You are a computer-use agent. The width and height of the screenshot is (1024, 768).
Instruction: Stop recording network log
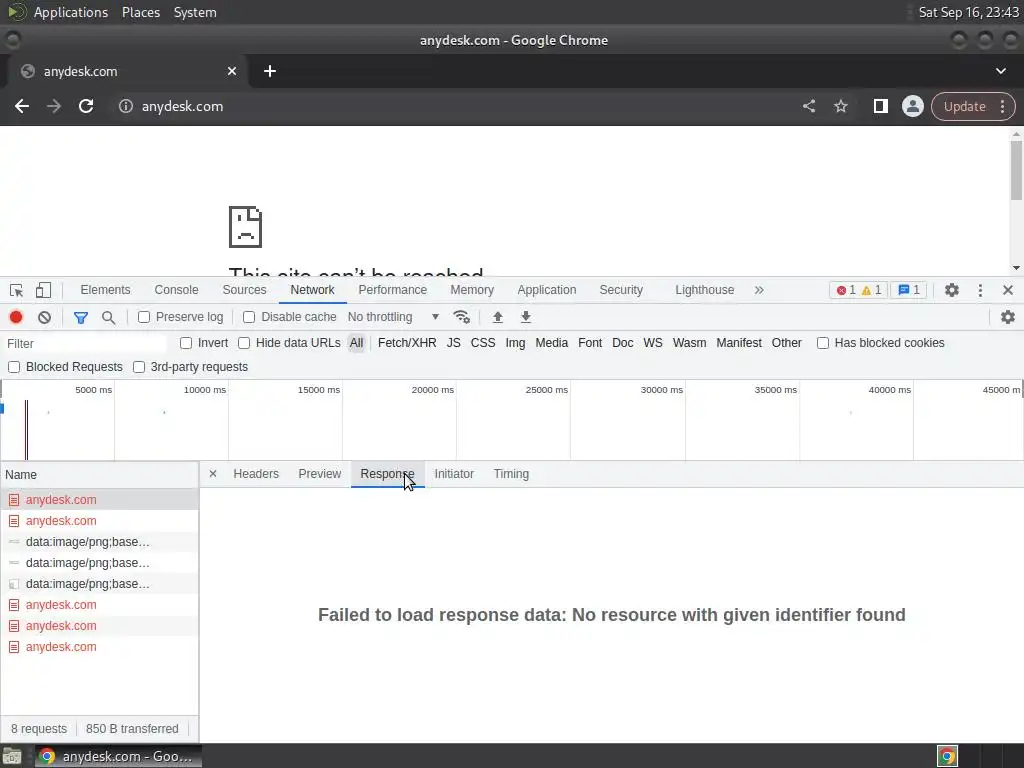[x=16, y=317]
